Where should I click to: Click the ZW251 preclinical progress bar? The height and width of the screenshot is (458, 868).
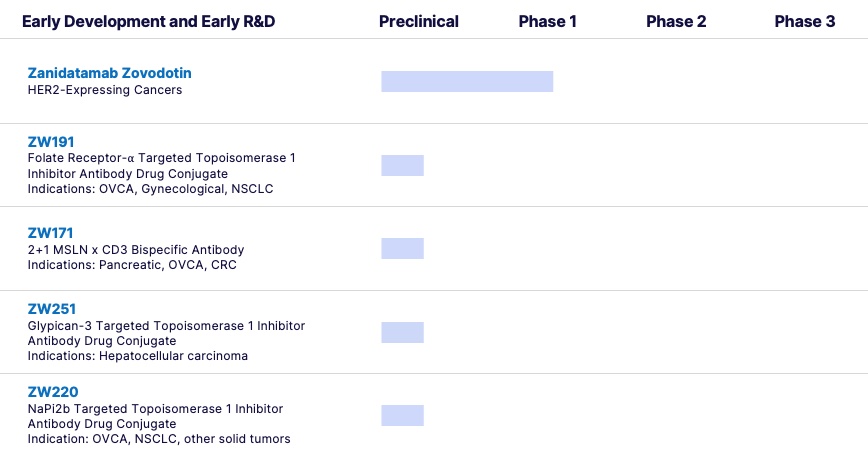pos(402,332)
